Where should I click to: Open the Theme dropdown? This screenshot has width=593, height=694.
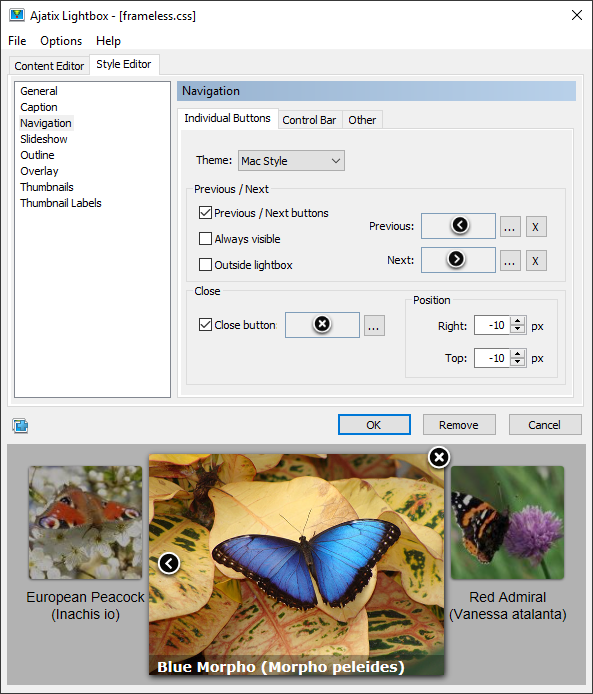(x=291, y=161)
